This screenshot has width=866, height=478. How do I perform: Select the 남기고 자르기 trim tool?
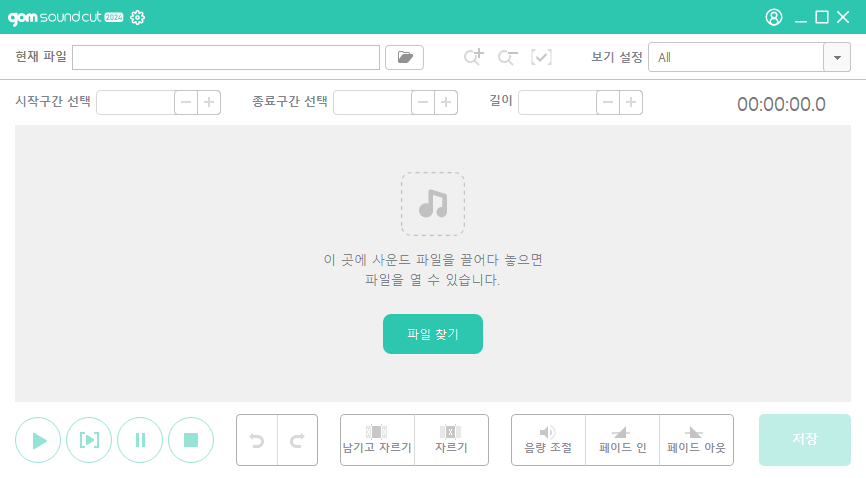point(377,440)
